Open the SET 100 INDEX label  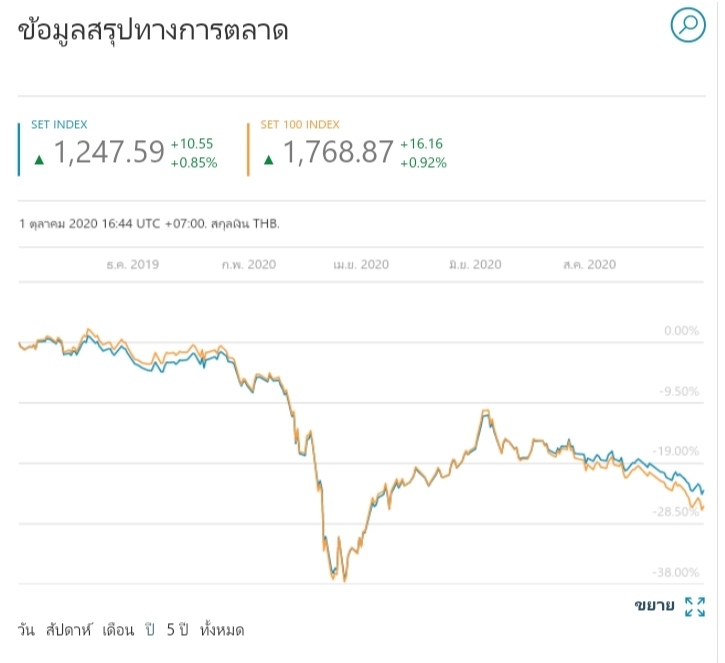pos(300,125)
